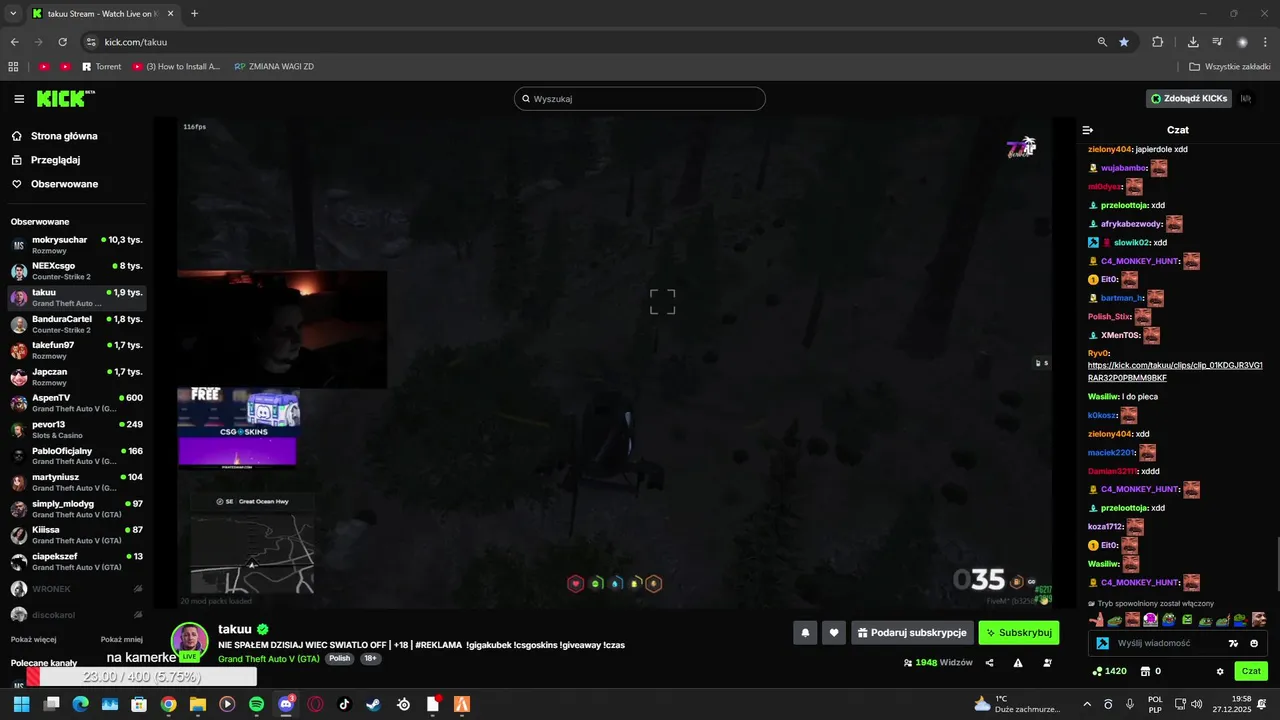Open BanduraCartel channel in the sidebar
This screenshot has height=720, width=1280.
[77, 324]
